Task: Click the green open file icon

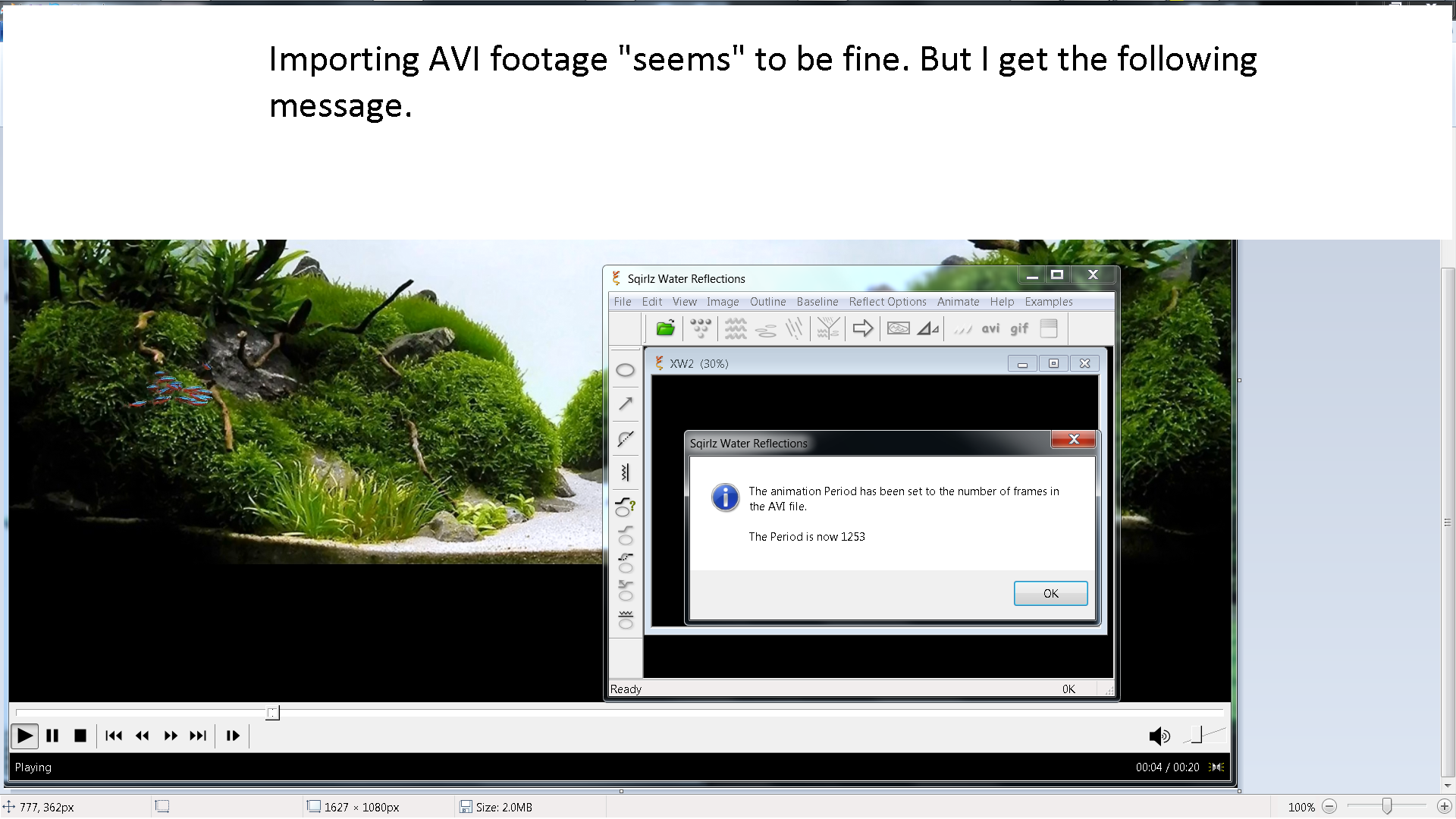Action: tap(665, 328)
